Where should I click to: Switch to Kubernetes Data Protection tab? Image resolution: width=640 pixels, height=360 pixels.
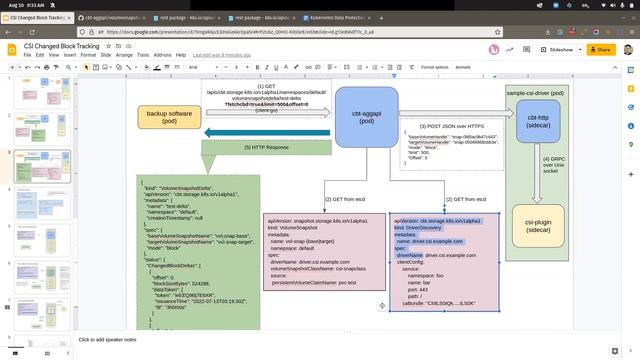337,18
